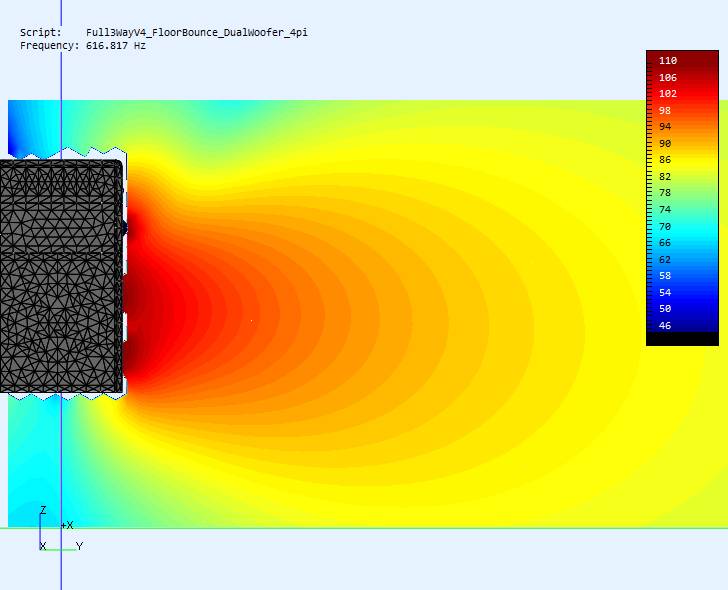Click the 98 label on color legend
The image size is (728, 590).
coord(665,110)
